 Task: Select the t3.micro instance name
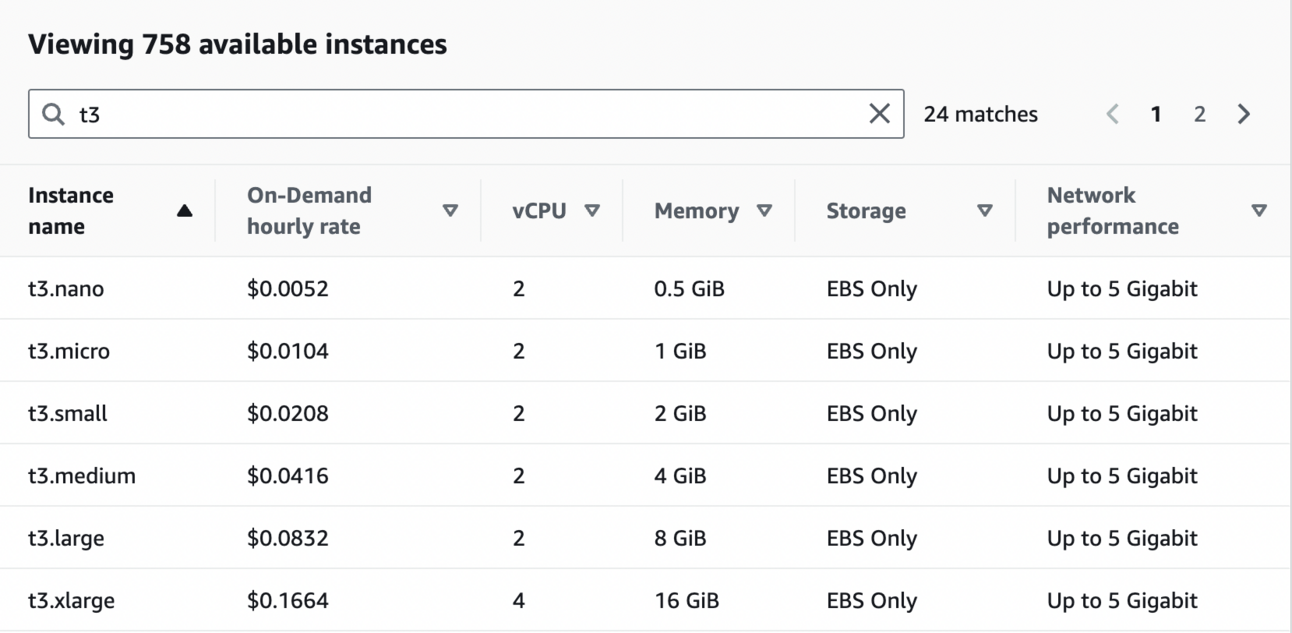(x=69, y=351)
